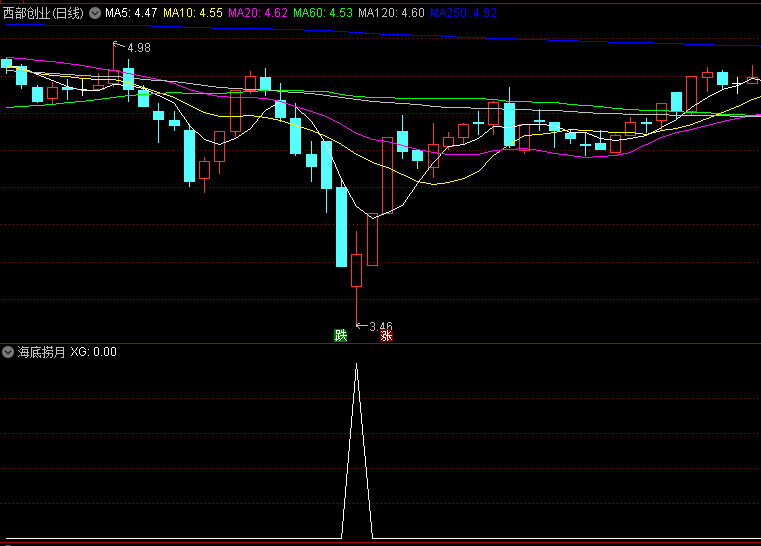Image resolution: width=761 pixels, height=546 pixels.
Task: Select the tall red candle right of 涨 marker
Action: [x=387, y=175]
